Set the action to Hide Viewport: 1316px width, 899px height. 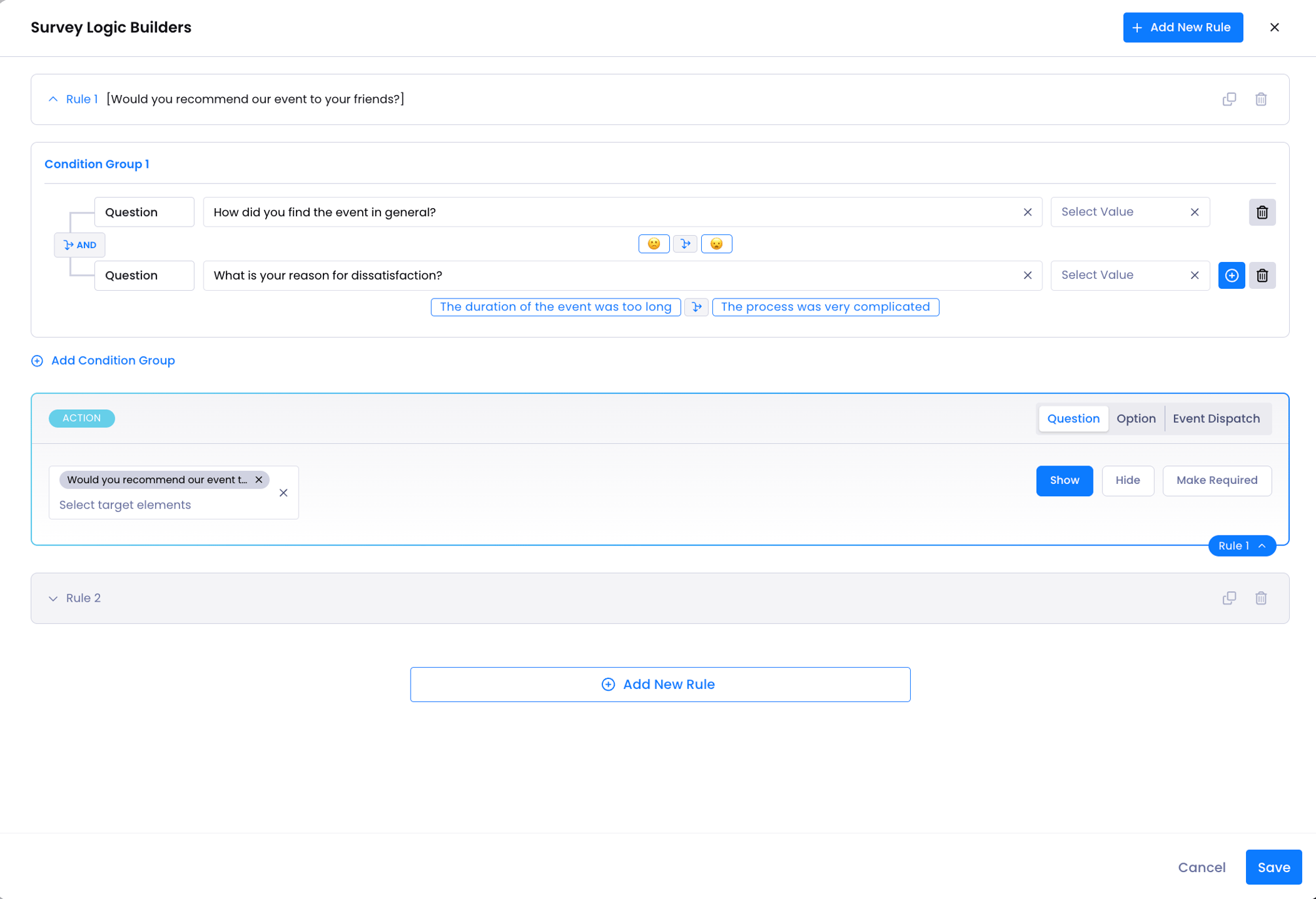[x=1127, y=481]
